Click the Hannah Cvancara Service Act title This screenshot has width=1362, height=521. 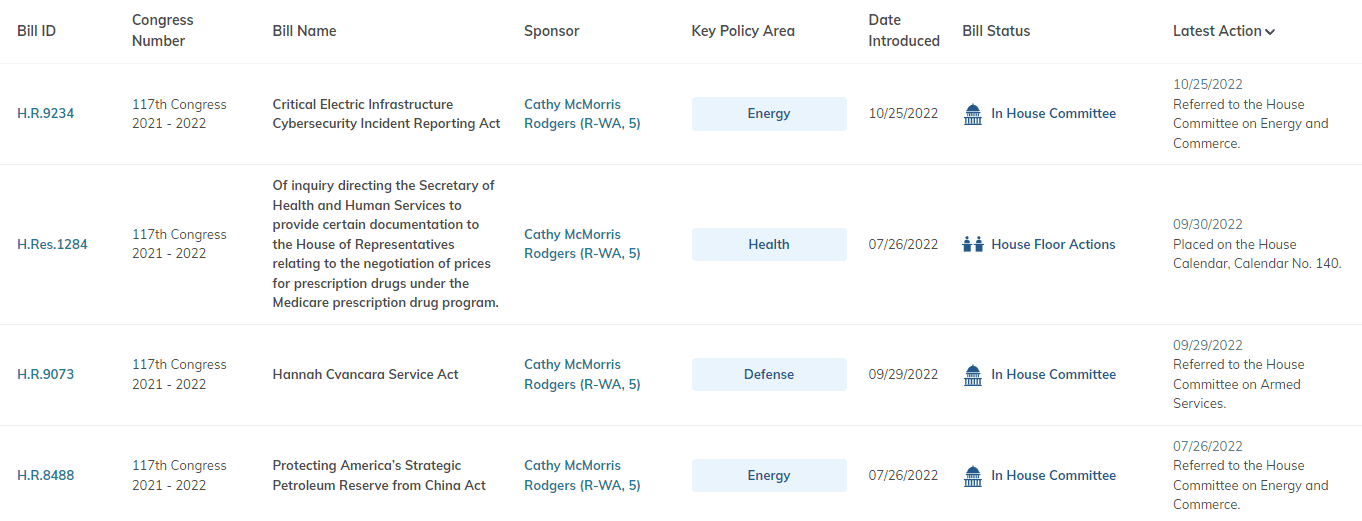point(365,375)
